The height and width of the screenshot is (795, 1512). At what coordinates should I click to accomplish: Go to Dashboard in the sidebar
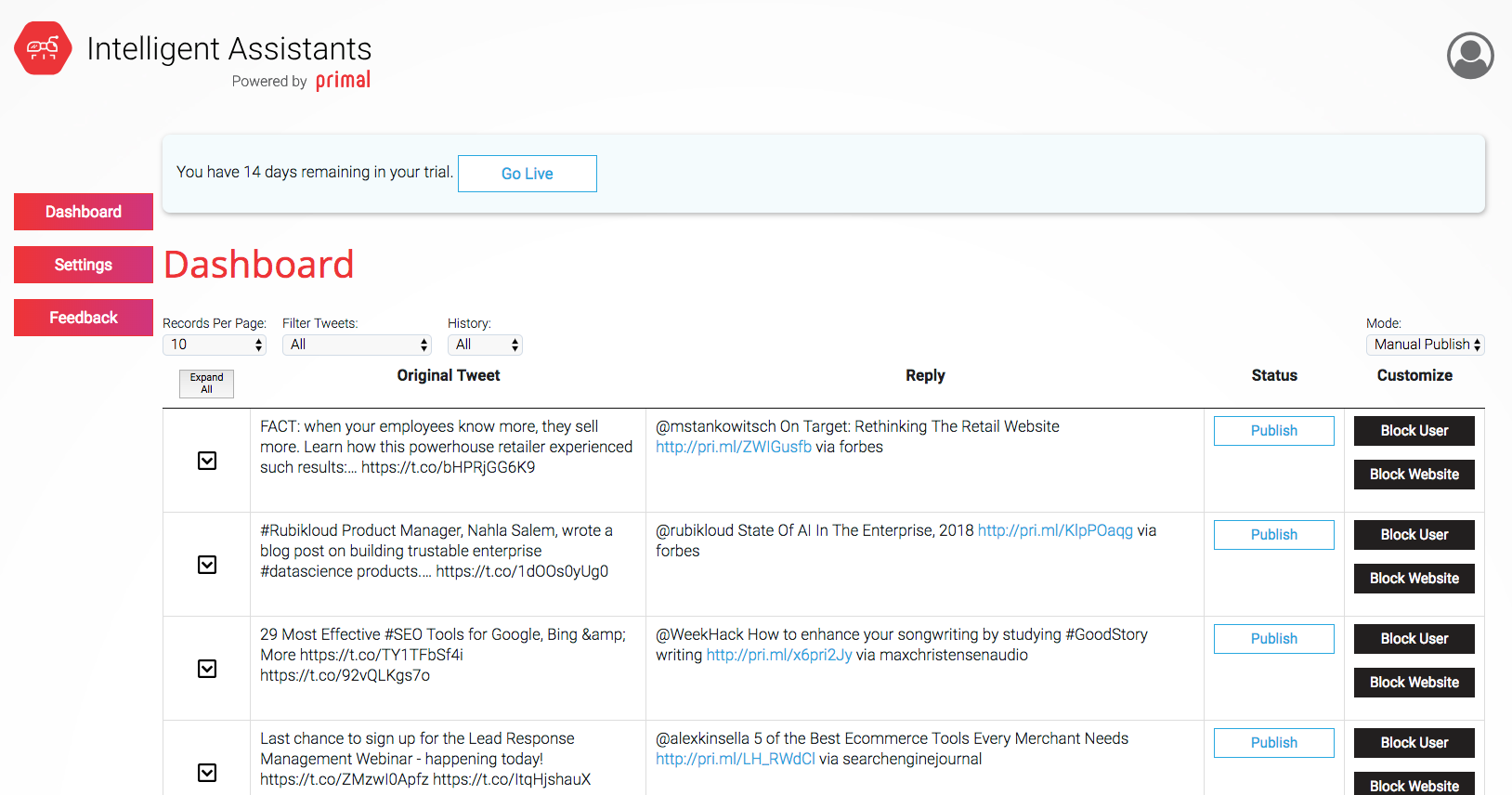click(84, 212)
